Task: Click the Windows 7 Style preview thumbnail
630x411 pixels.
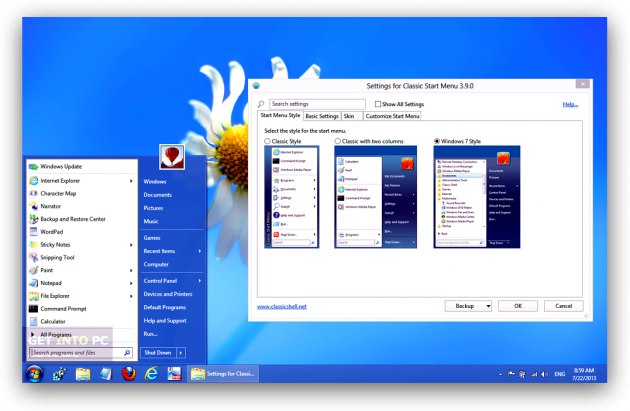Action: click(477, 197)
